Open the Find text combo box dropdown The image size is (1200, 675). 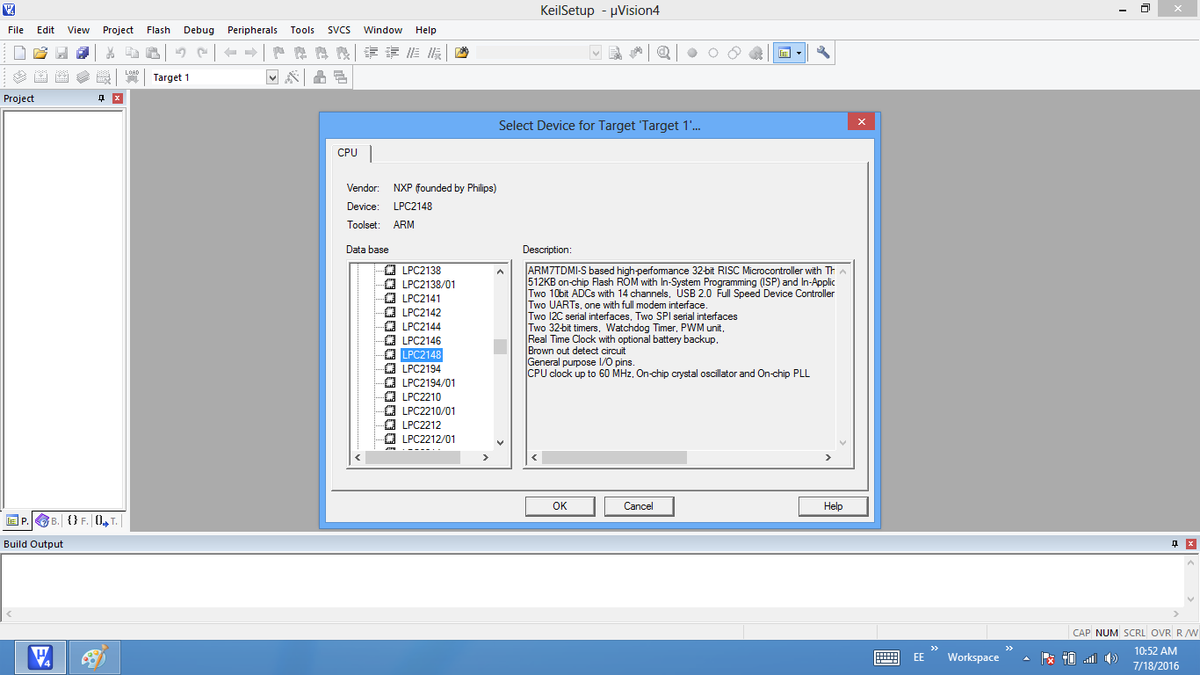coord(597,52)
